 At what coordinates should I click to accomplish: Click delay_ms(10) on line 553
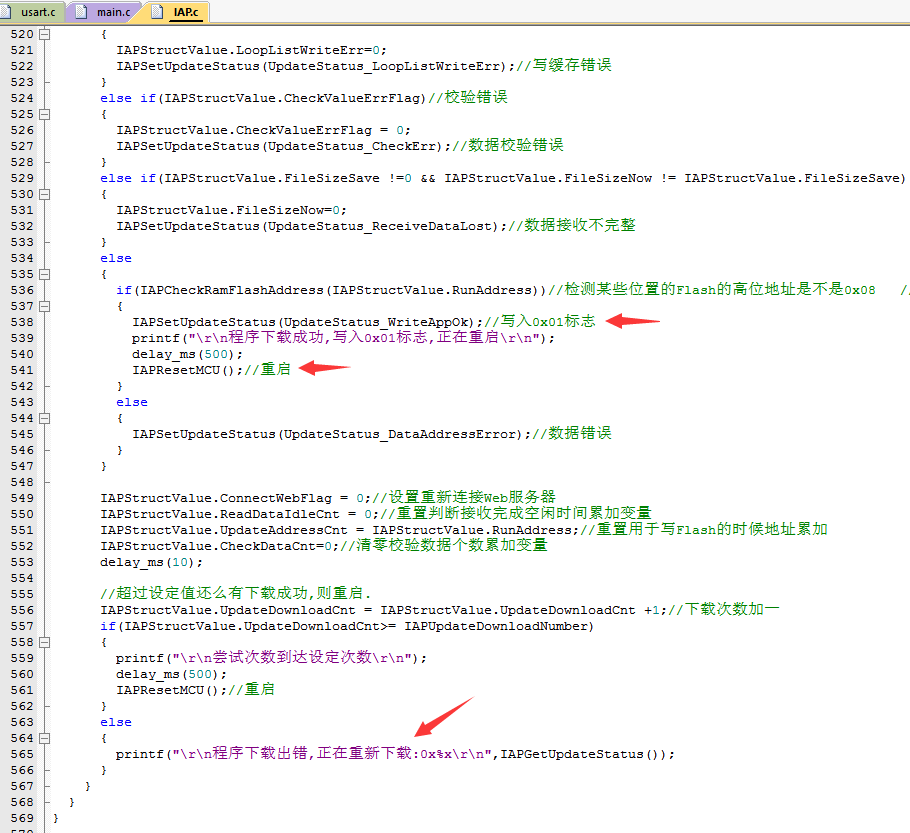[x=148, y=562]
